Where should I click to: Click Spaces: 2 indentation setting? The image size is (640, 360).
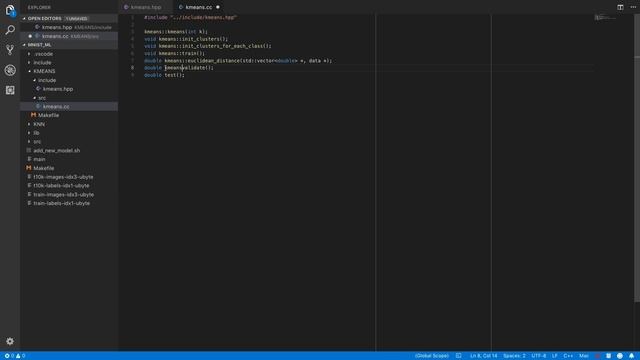point(514,356)
